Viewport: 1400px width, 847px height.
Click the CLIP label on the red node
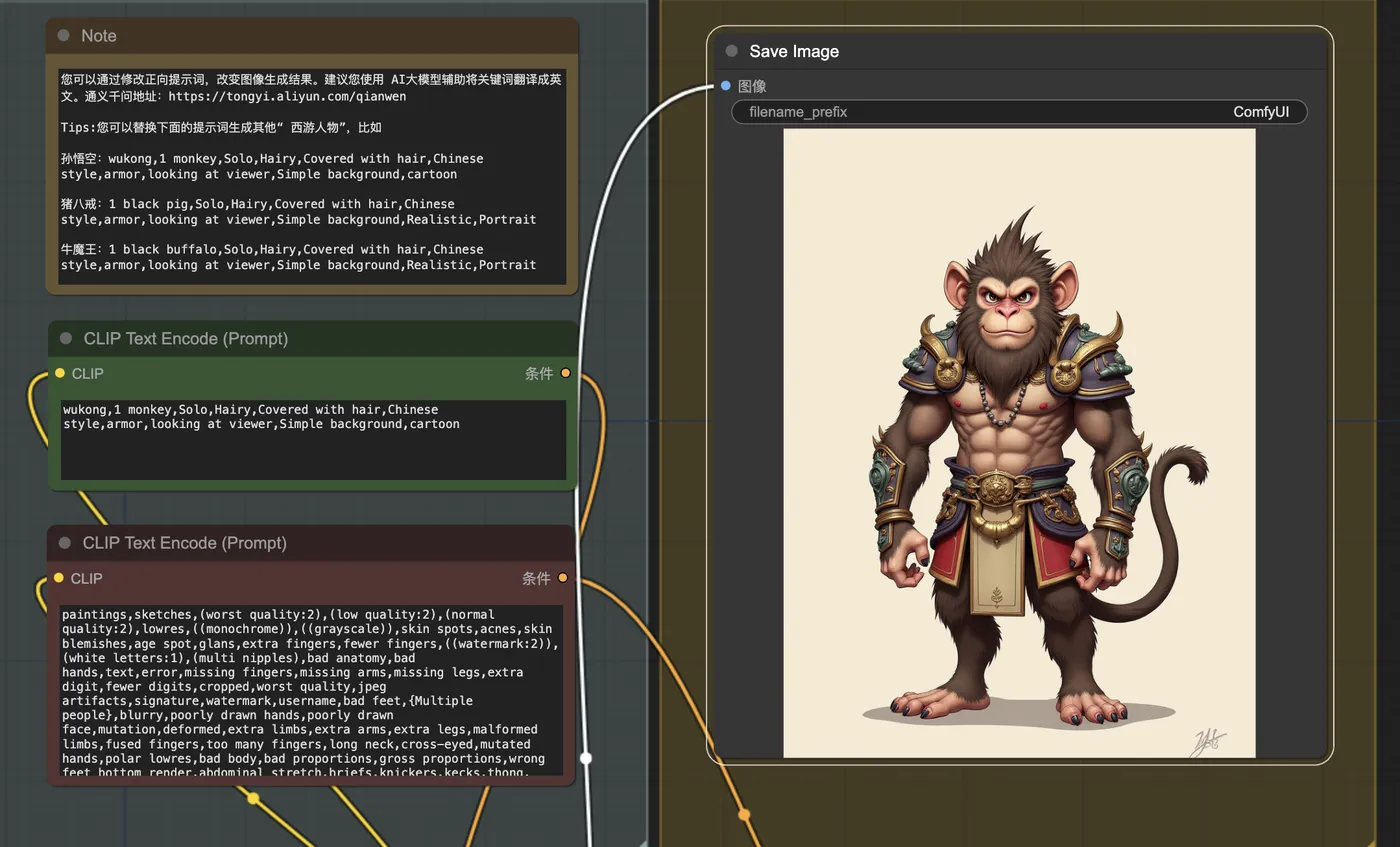(86, 578)
